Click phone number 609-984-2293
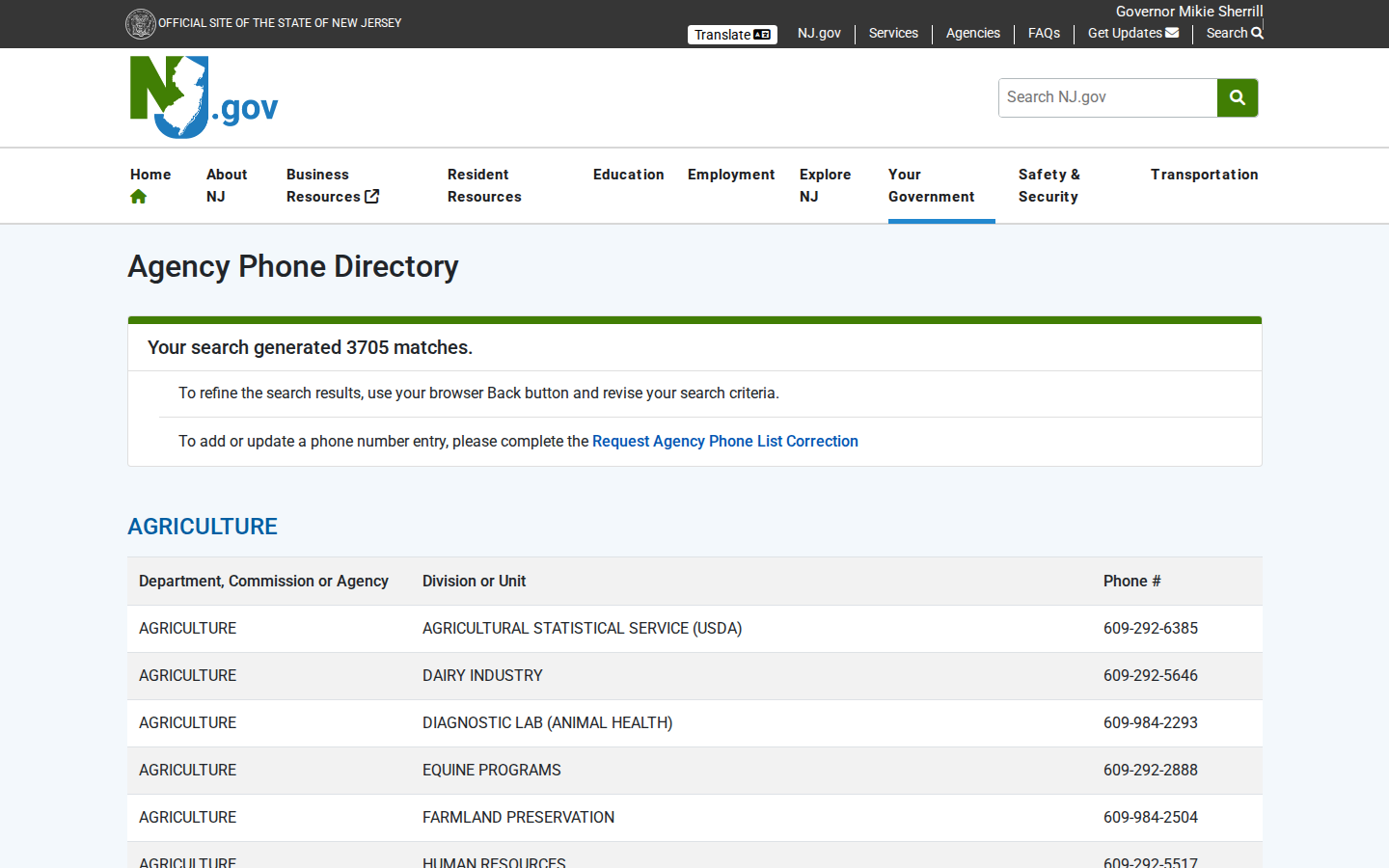 [x=1151, y=722]
